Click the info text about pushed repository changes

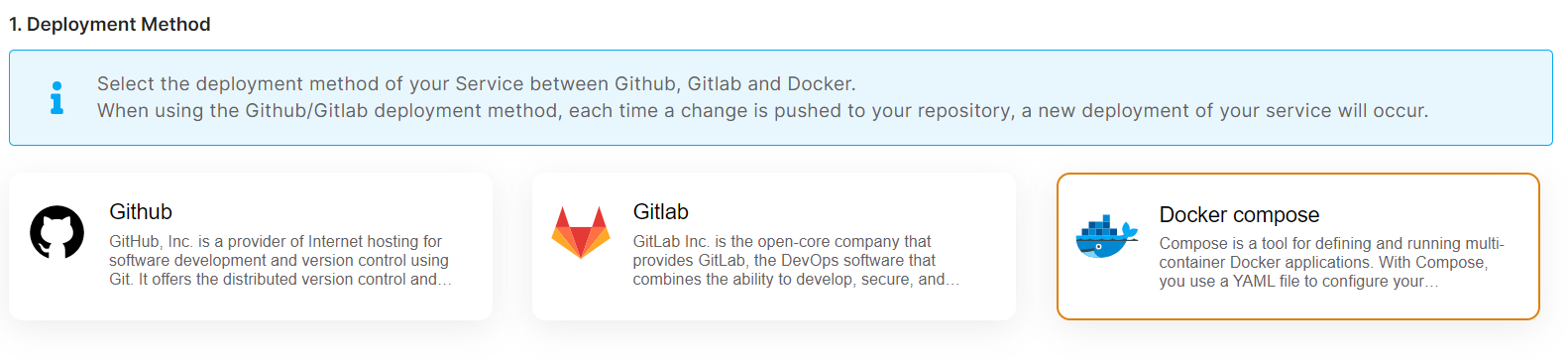click(763, 111)
